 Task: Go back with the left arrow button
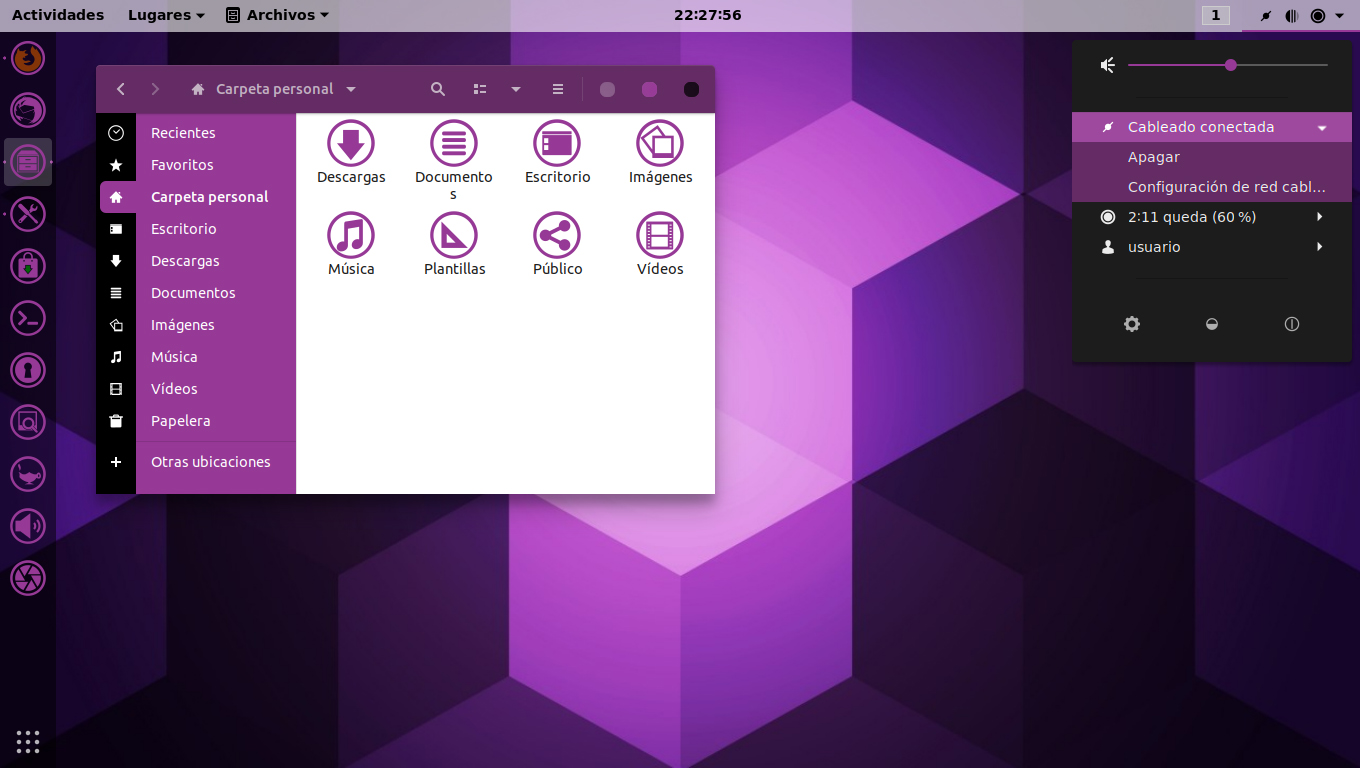point(121,89)
